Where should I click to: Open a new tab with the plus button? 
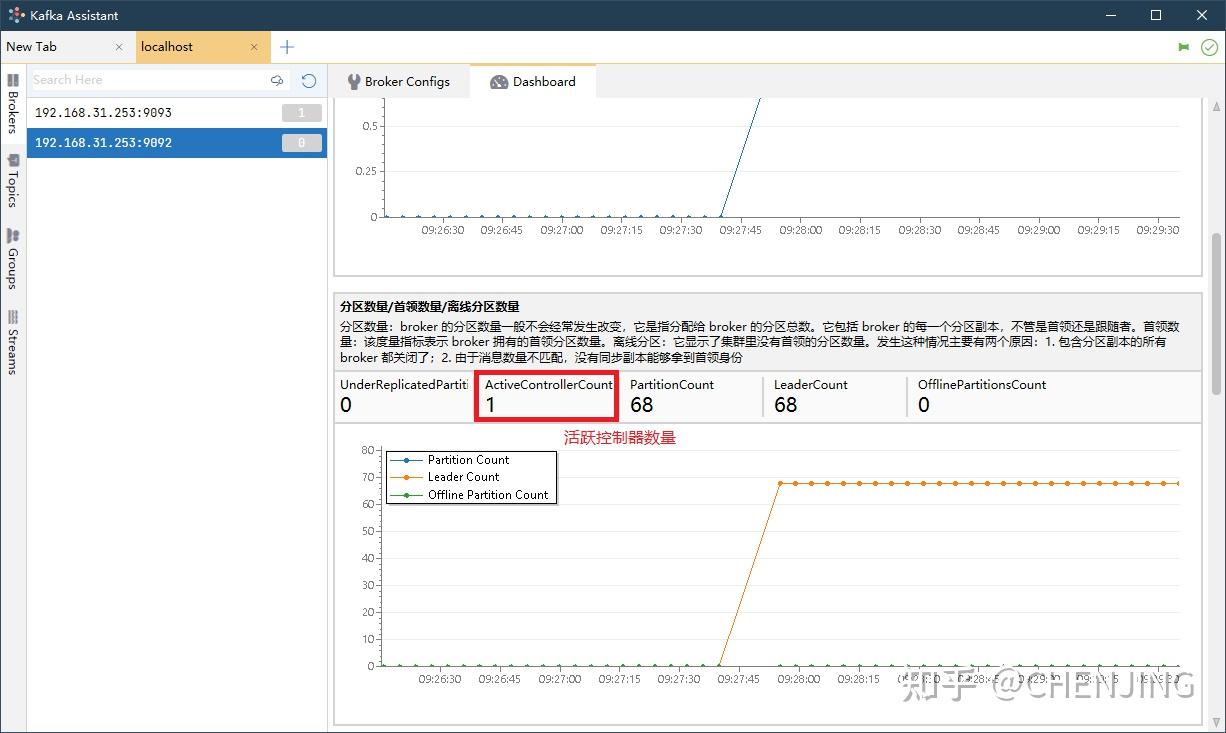click(x=287, y=46)
